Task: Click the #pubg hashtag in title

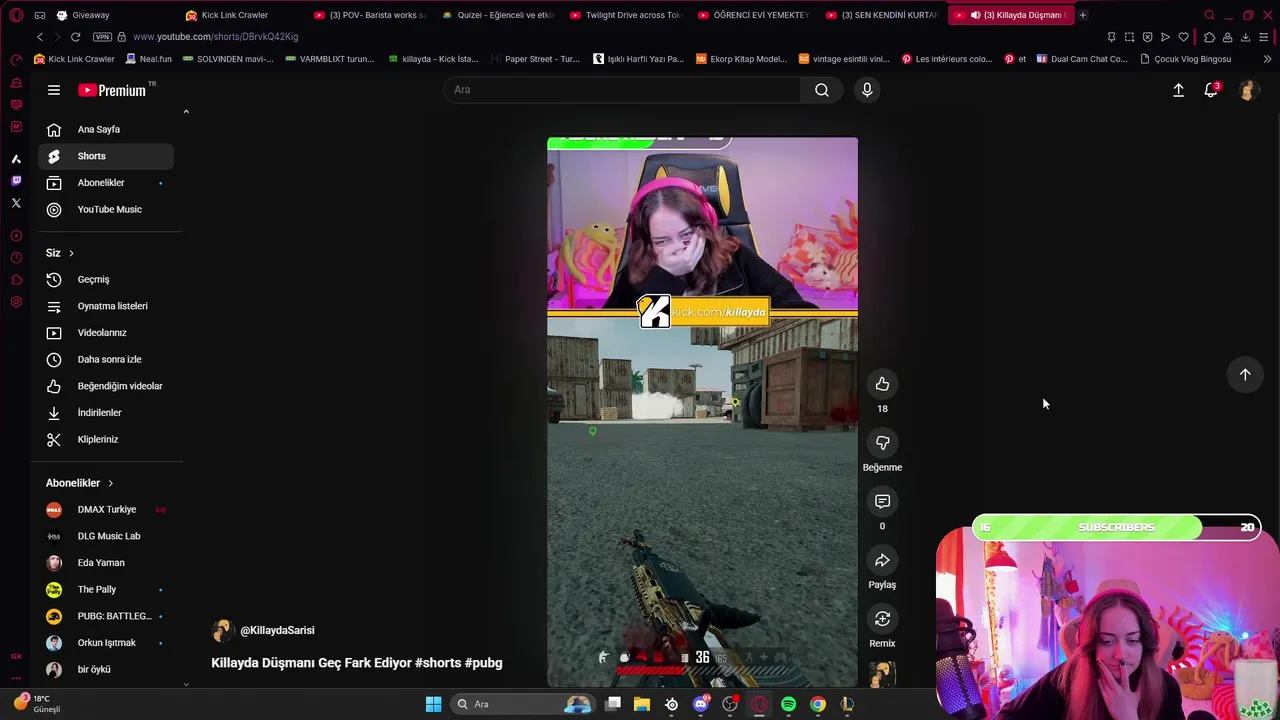Action: tap(484, 663)
